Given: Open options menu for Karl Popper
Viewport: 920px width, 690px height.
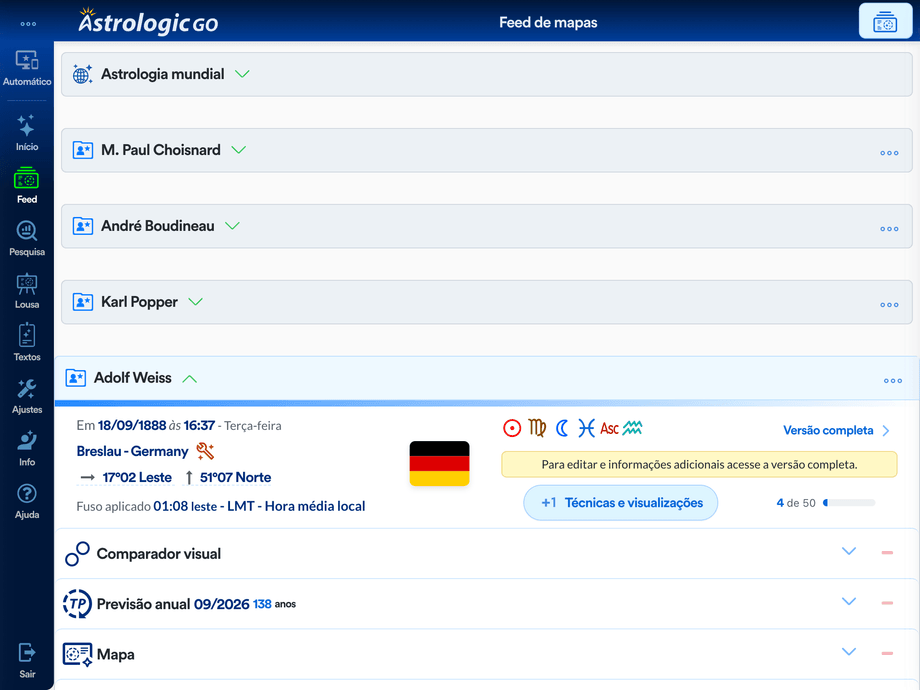Looking at the screenshot, I should pyautogui.click(x=889, y=305).
